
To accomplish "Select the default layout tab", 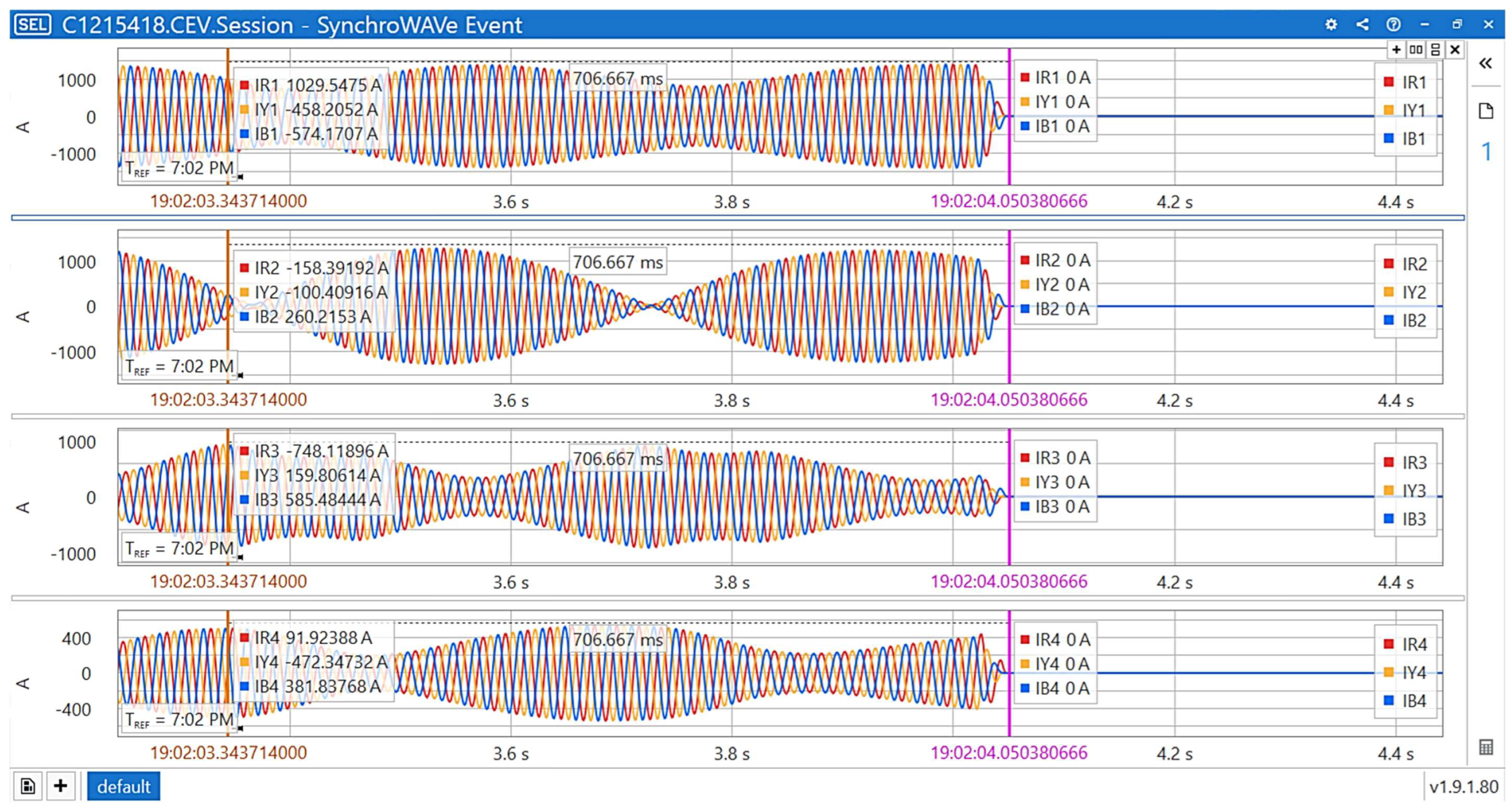I will tap(123, 786).
